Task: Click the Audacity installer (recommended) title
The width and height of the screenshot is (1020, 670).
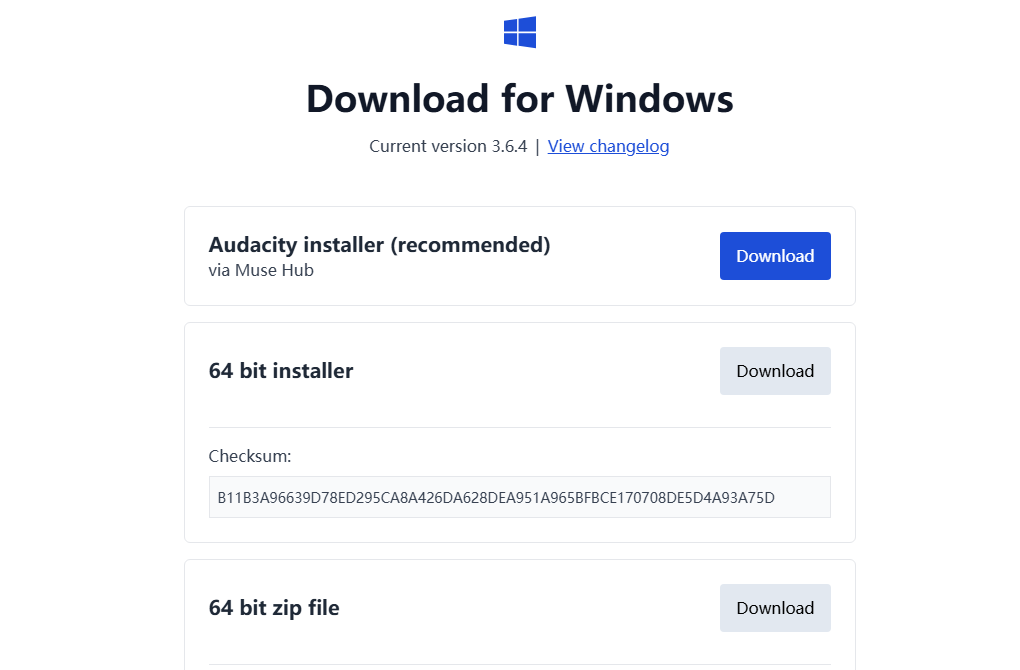Action: [x=379, y=245]
